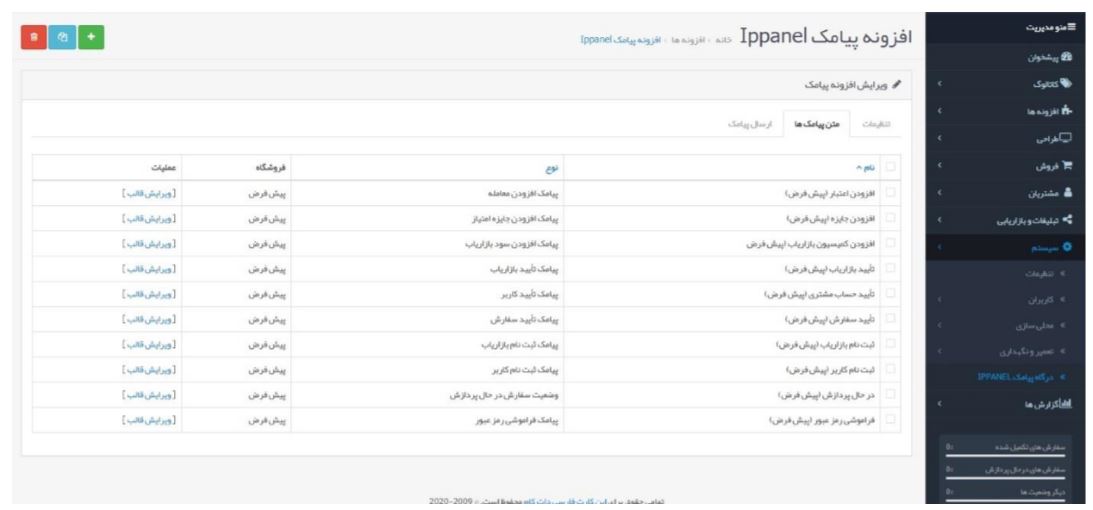Check the تأیید سفارش row checkbox
The image size is (1093, 510).
tap(890, 319)
